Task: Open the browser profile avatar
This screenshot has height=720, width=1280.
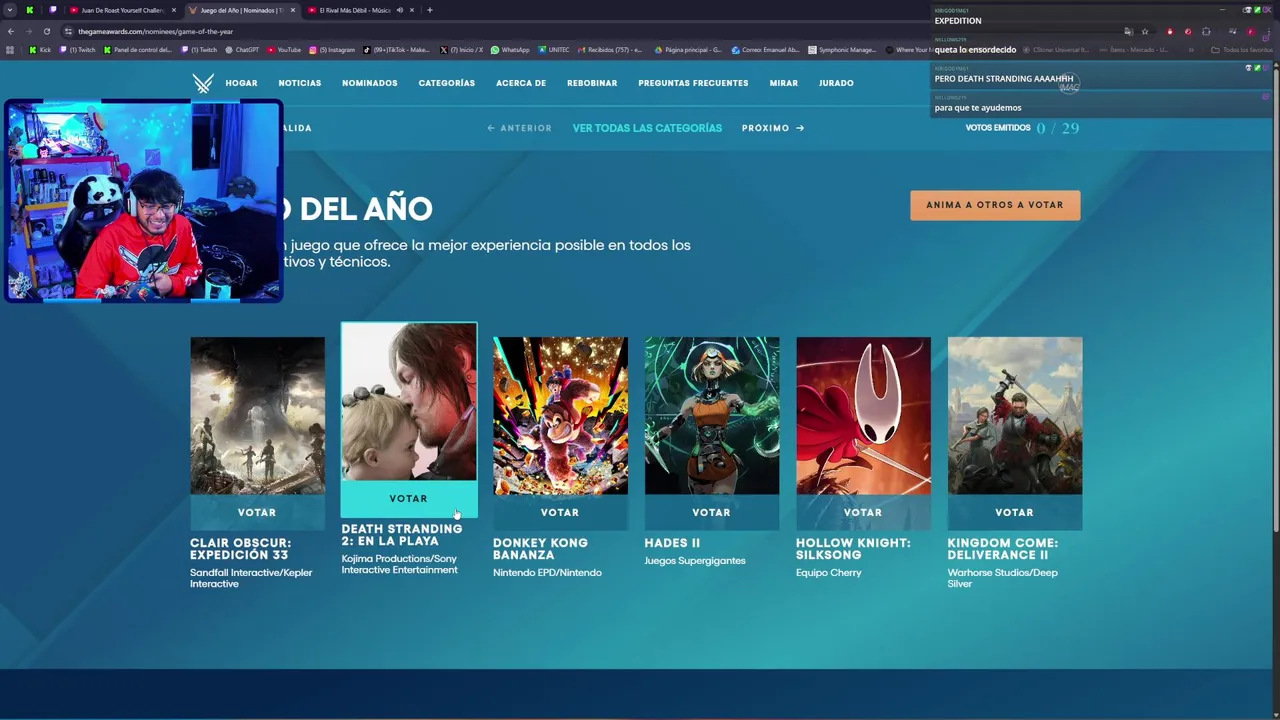Action: tap(1250, 31)
